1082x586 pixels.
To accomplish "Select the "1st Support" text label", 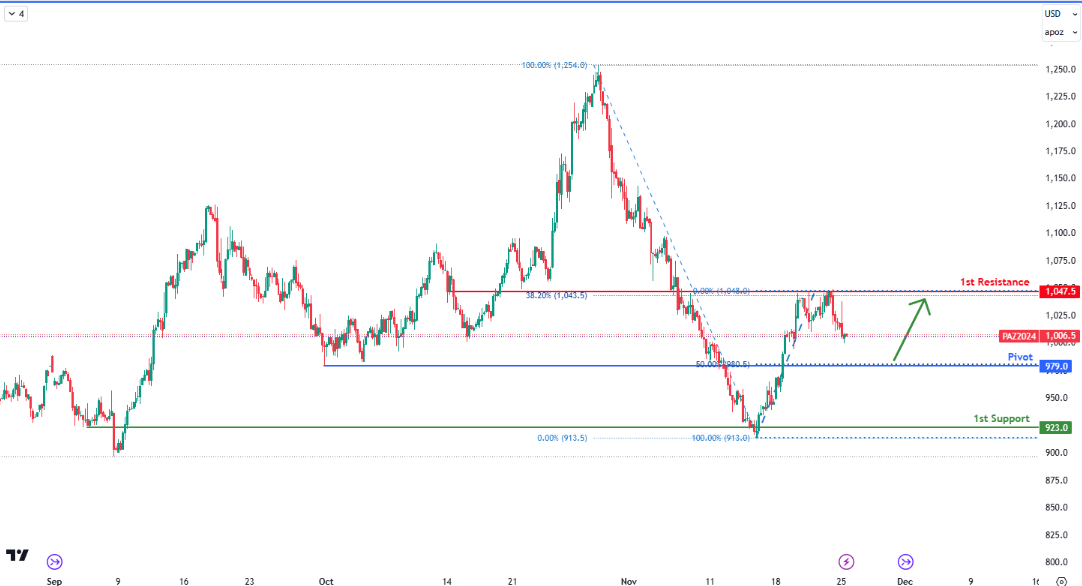I will (1001, 418).
